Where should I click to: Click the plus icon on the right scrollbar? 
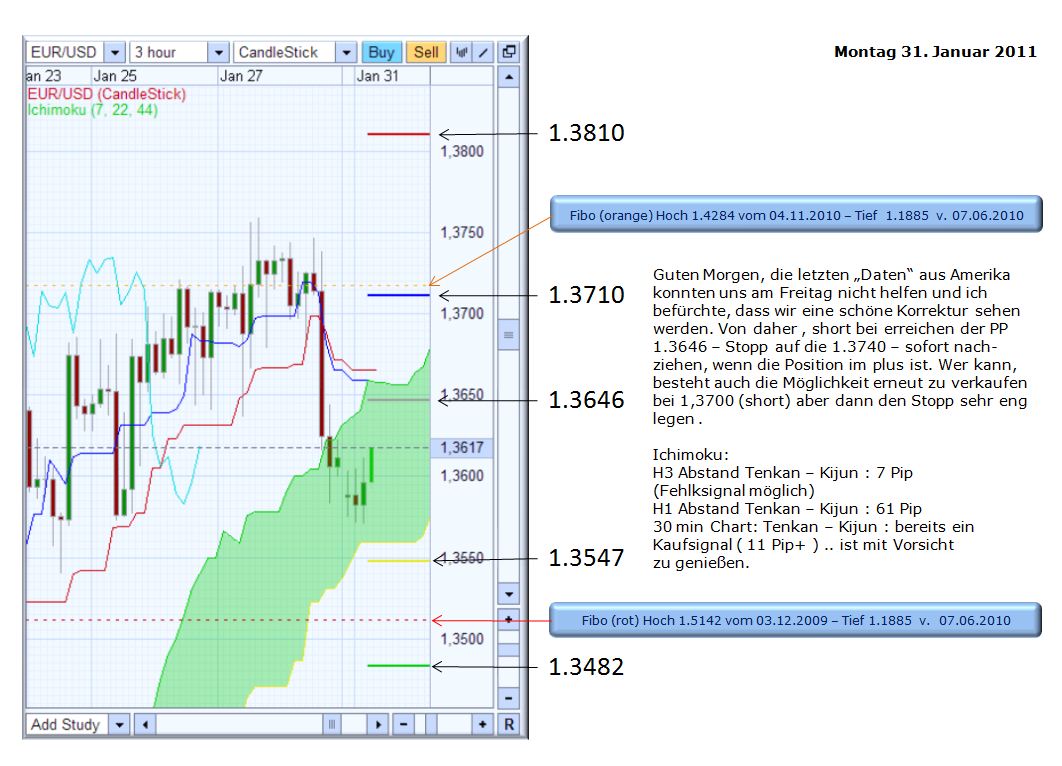point(509,620)
